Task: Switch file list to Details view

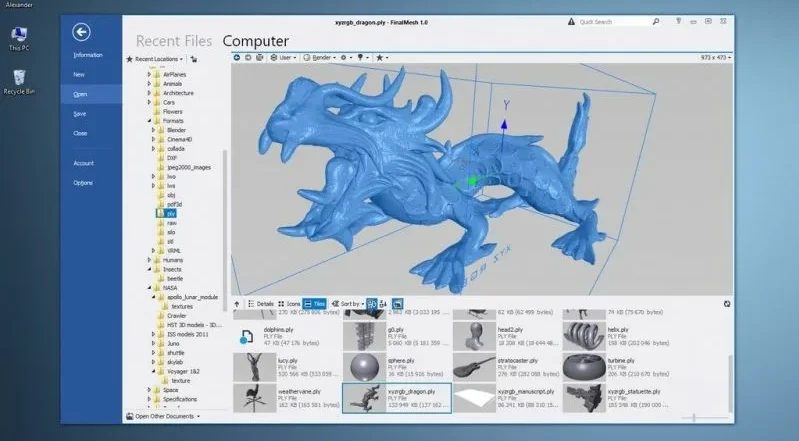Action: pyautogui.click(x=261, y=304)
